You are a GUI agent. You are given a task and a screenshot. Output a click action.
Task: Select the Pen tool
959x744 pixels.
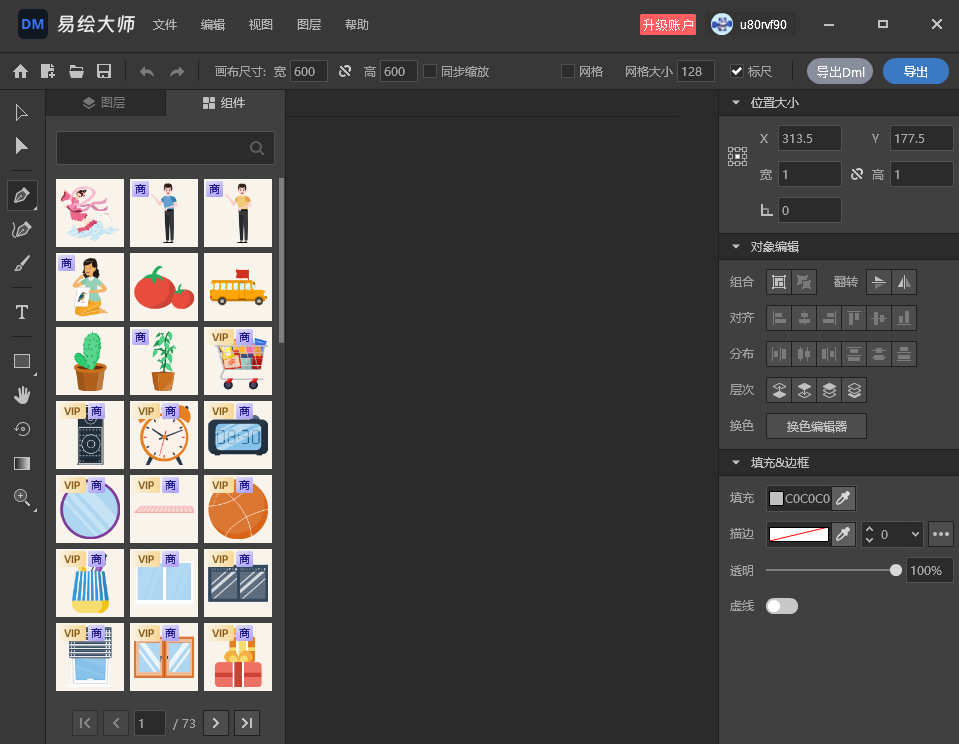pyautogui.click(x=22, y=195)
